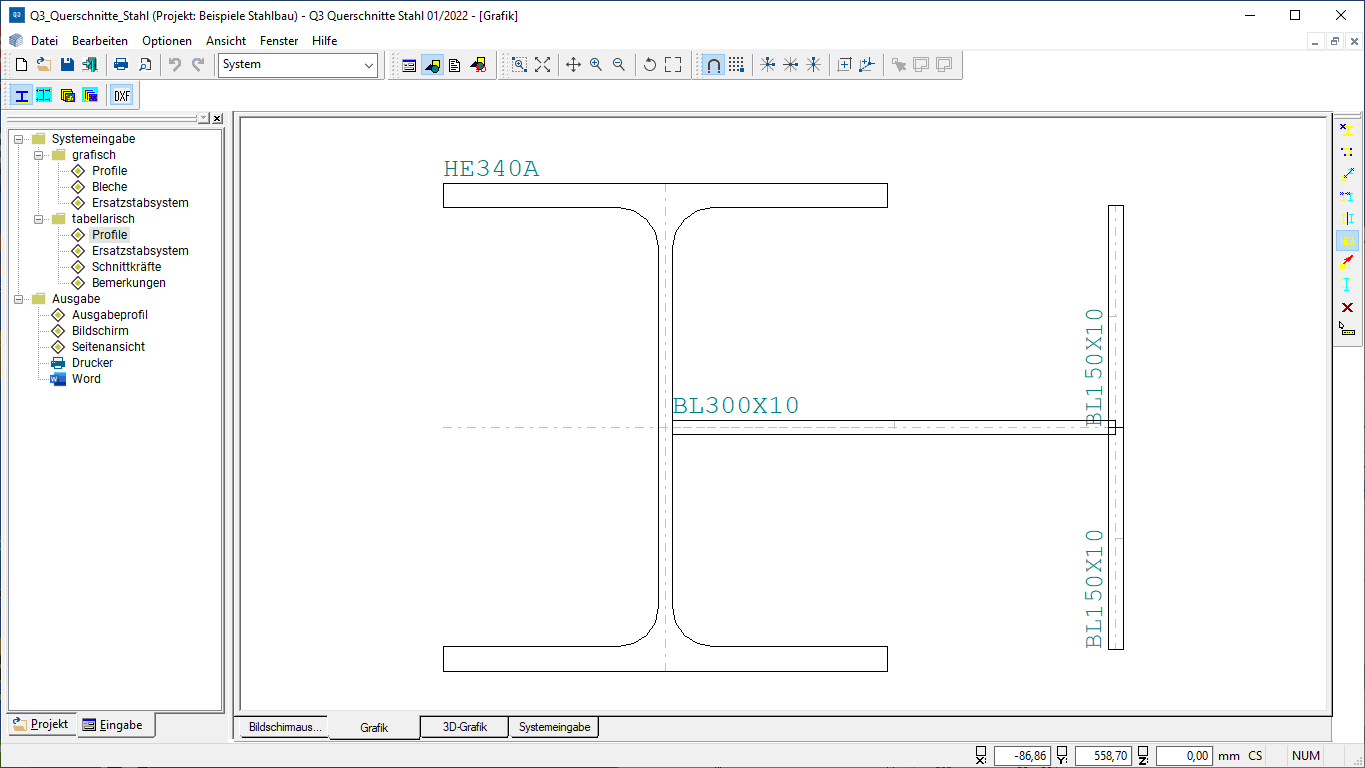Create a new document via toolbar
The width and height of the screenshot is (1365, 768).
pos(21,64)
